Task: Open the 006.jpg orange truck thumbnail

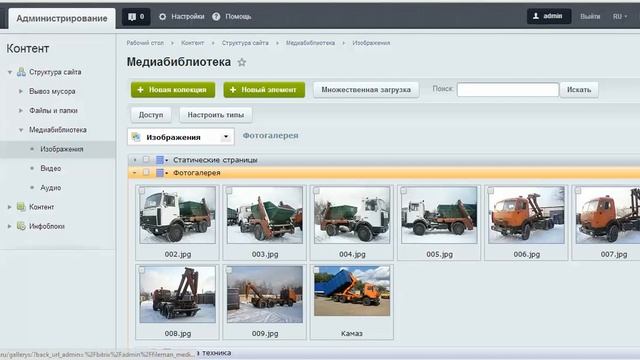Action: pyautogui.click(x=527, y=215)
